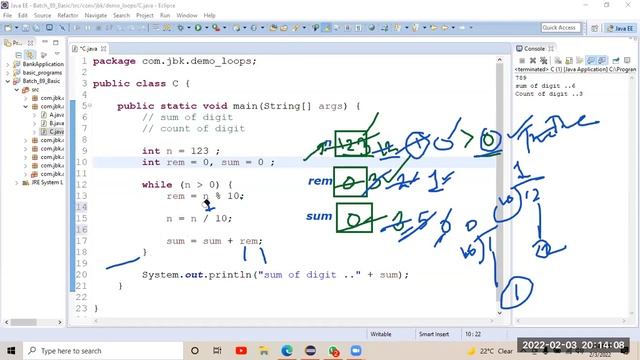Click the Pin Console icon

click(x=616, y=60)
